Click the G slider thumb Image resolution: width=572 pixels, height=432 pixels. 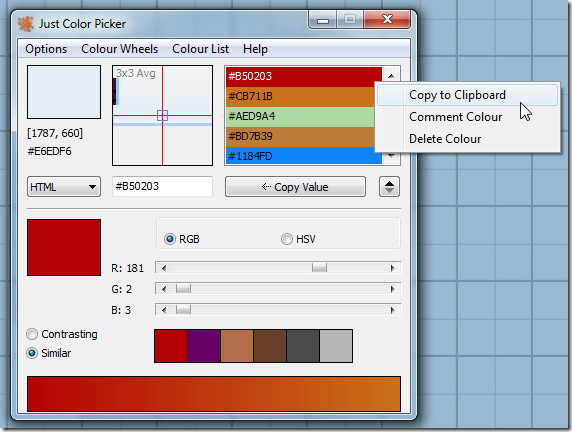pos(183,289)
